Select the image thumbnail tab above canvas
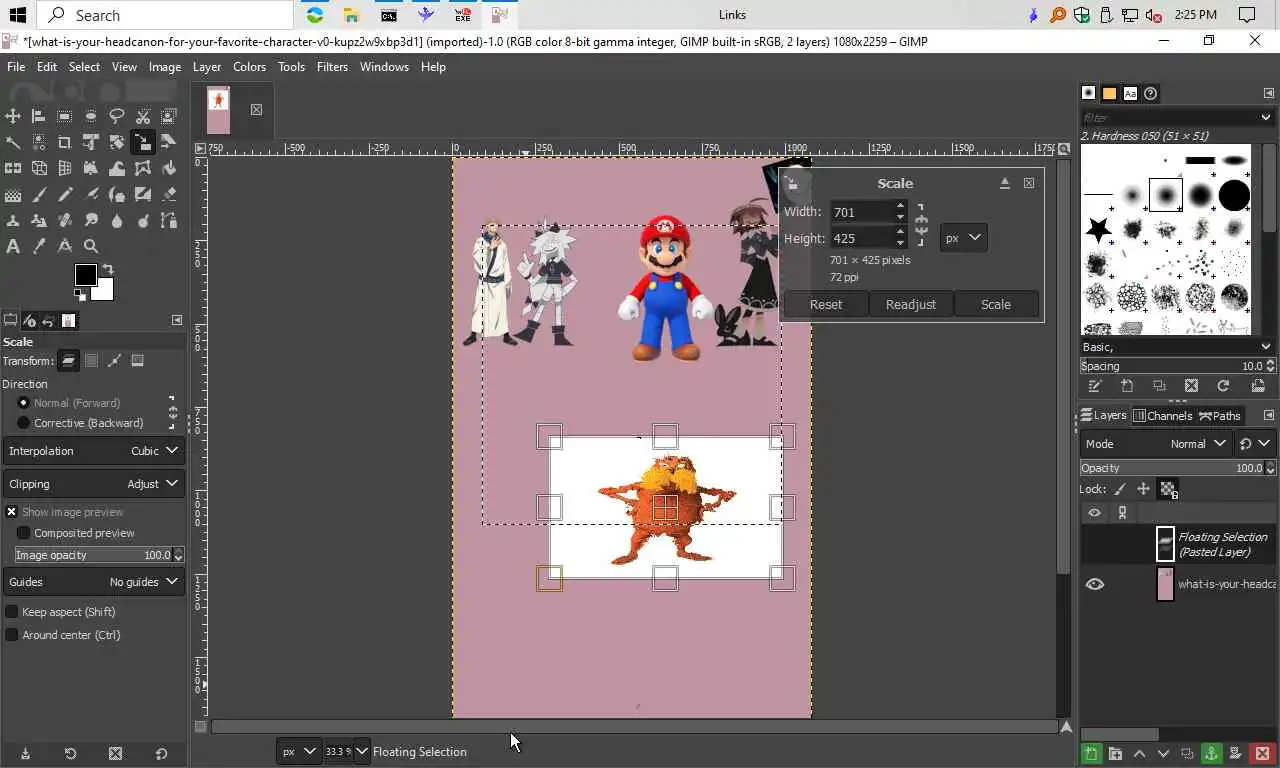Screen dimensions: 1280x768 218,110
